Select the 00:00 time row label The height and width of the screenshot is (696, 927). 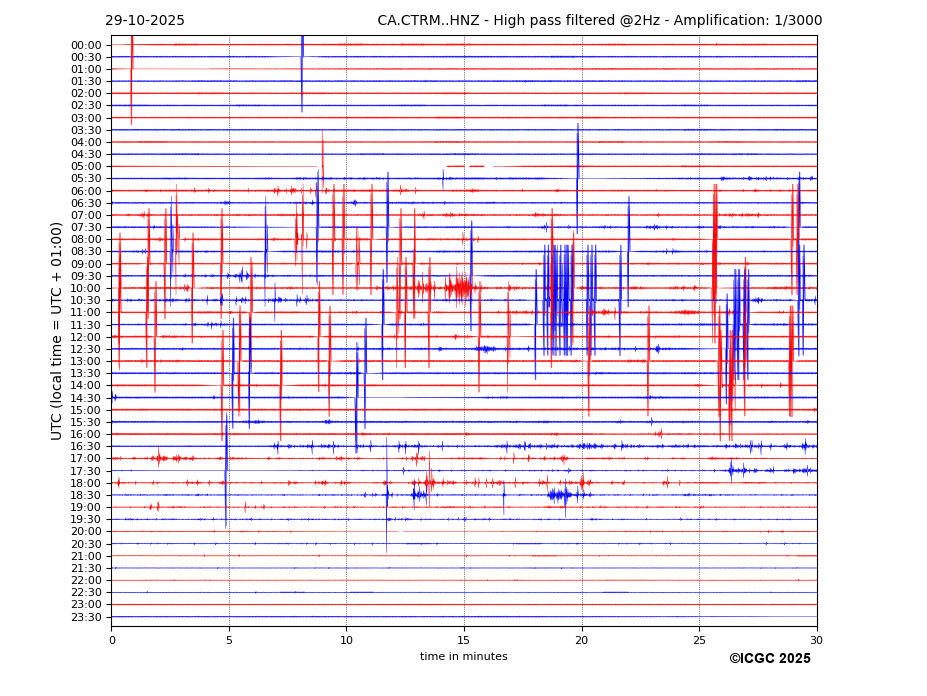(86, 45)
